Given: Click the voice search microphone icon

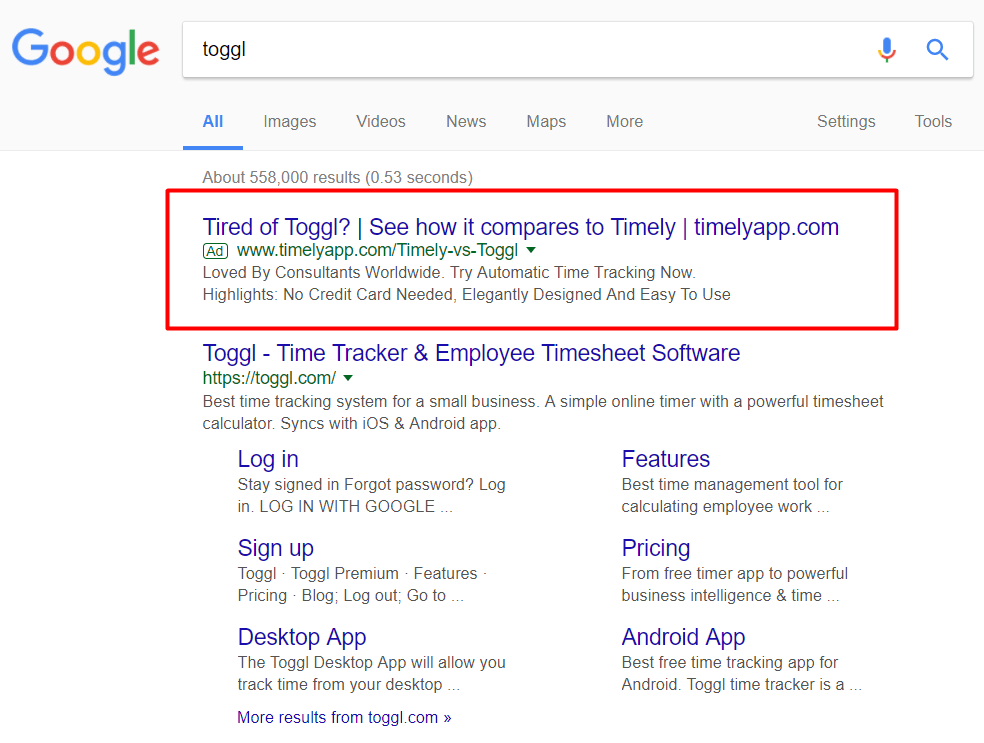Looking at the screenshot, I should (887, 50).
